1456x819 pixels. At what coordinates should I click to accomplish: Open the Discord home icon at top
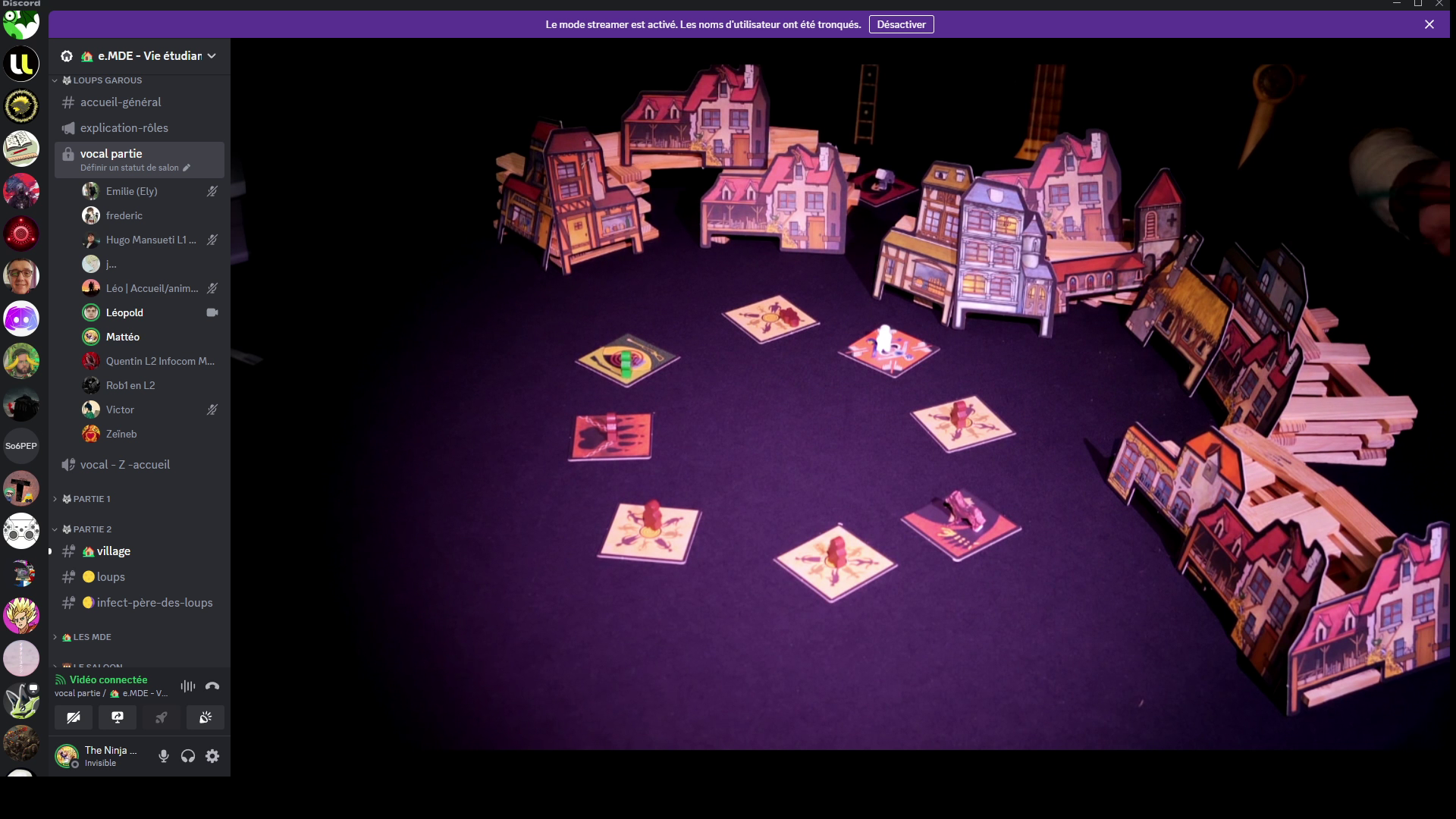tap(21, 24)
